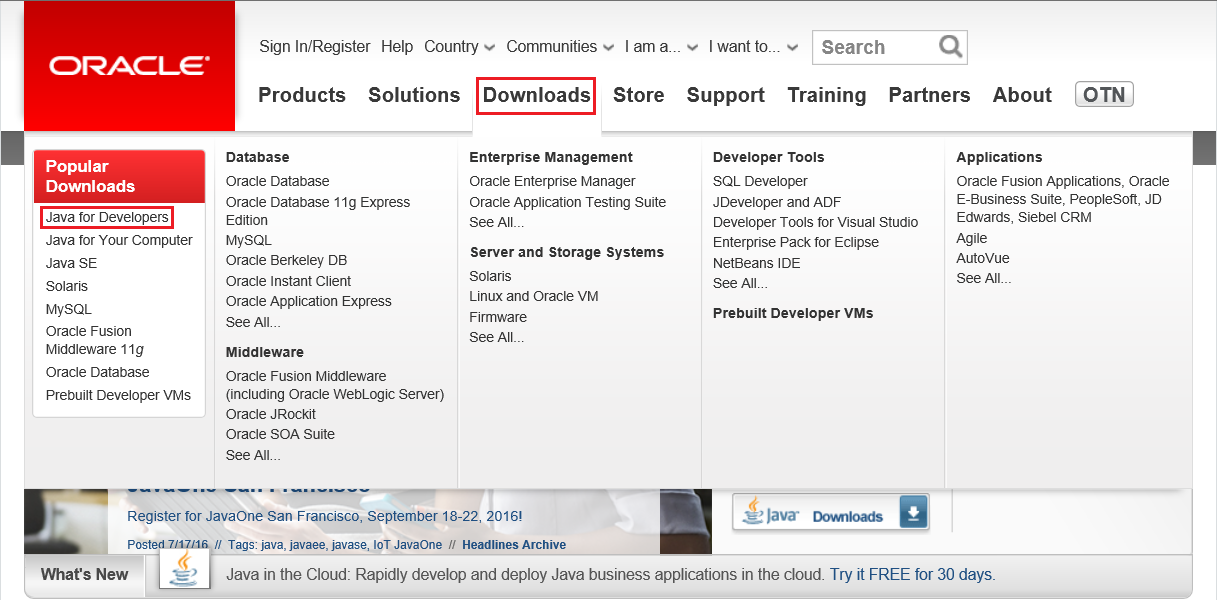Choose Solaris in Popular Downloads

(67, 286)
